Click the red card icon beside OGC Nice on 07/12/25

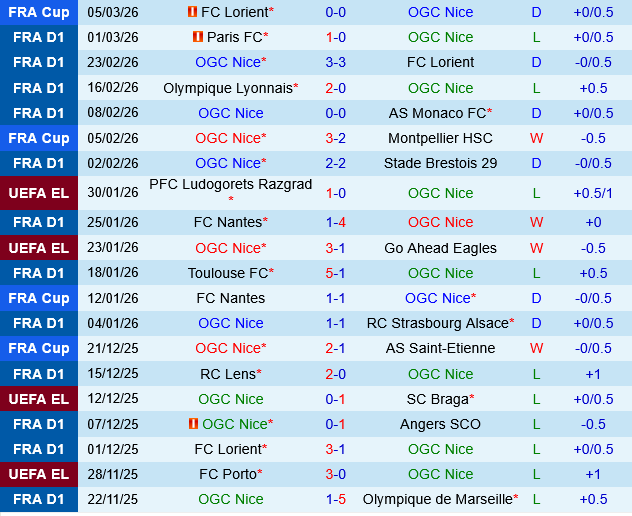[x=193, y=423]
